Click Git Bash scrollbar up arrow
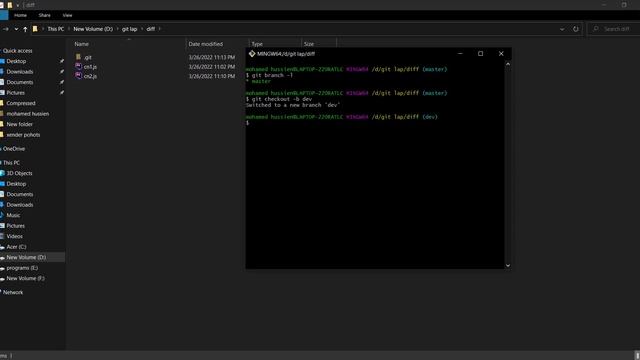This screenshot has width=640, height=360. pos(508,64)
